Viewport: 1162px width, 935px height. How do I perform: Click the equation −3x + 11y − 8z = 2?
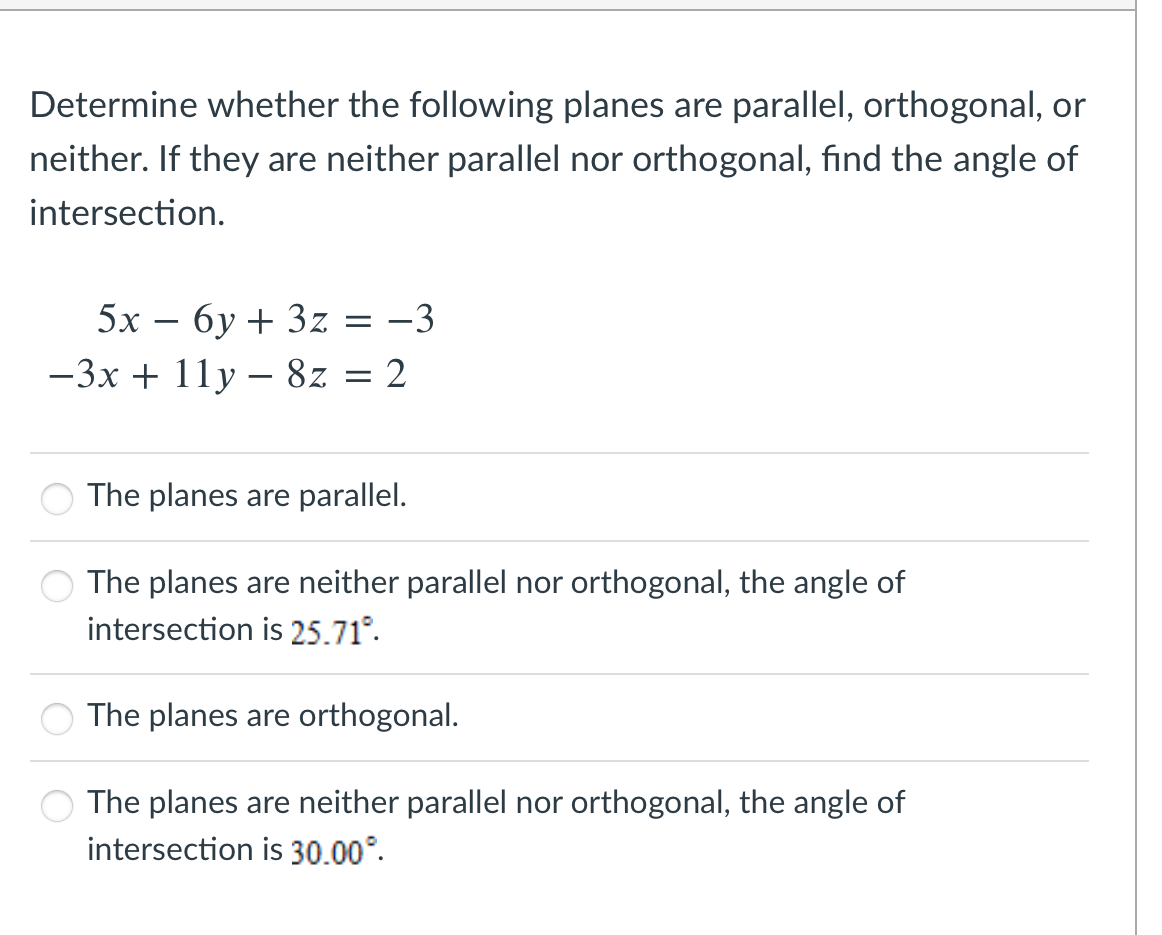pyautogui.click(x=227, y=375)
